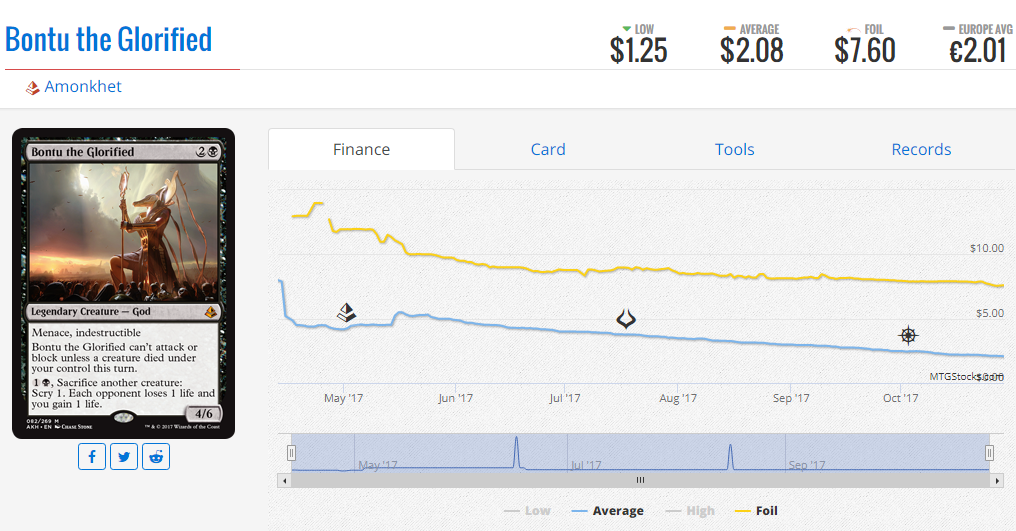Click the first spike in the navigator
Viewport: 1016px width, 531px height.
pos(516,453)
